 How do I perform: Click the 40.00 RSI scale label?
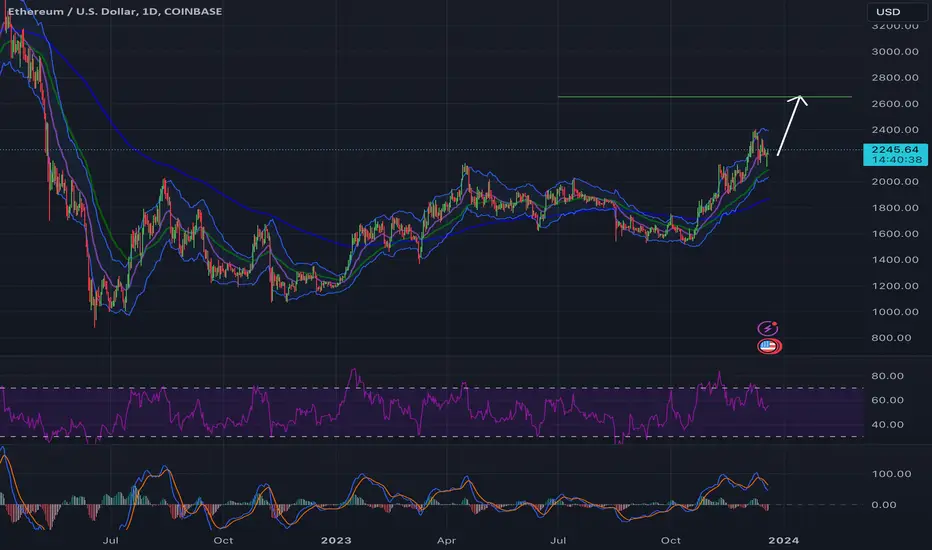pyautogui.click(x=887, y=425)
